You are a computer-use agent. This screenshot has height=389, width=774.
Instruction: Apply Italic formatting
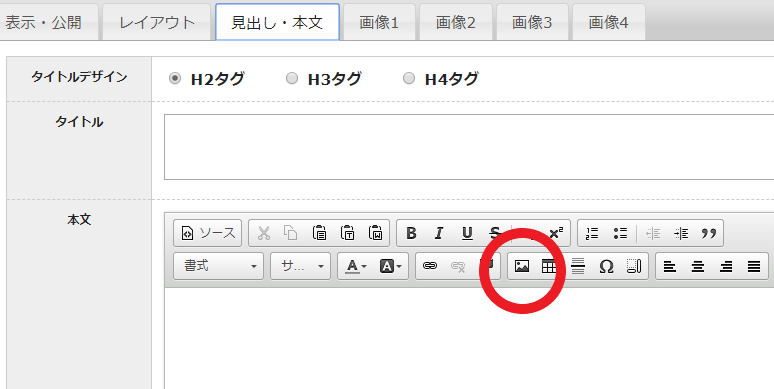point(439,233)
